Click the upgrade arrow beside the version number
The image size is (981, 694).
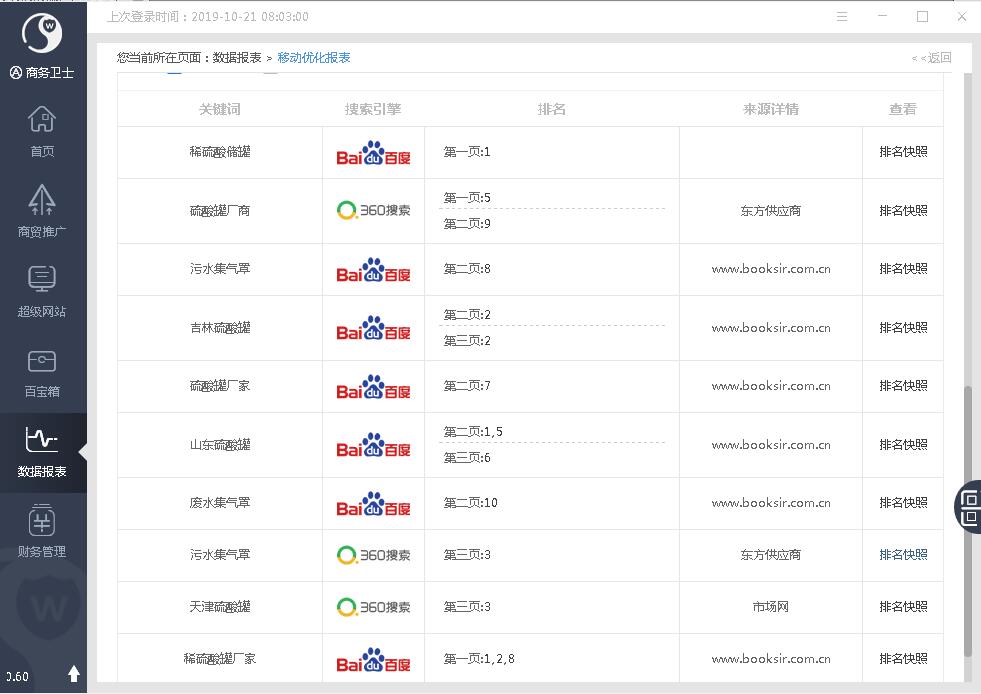[x=74, y=674]
